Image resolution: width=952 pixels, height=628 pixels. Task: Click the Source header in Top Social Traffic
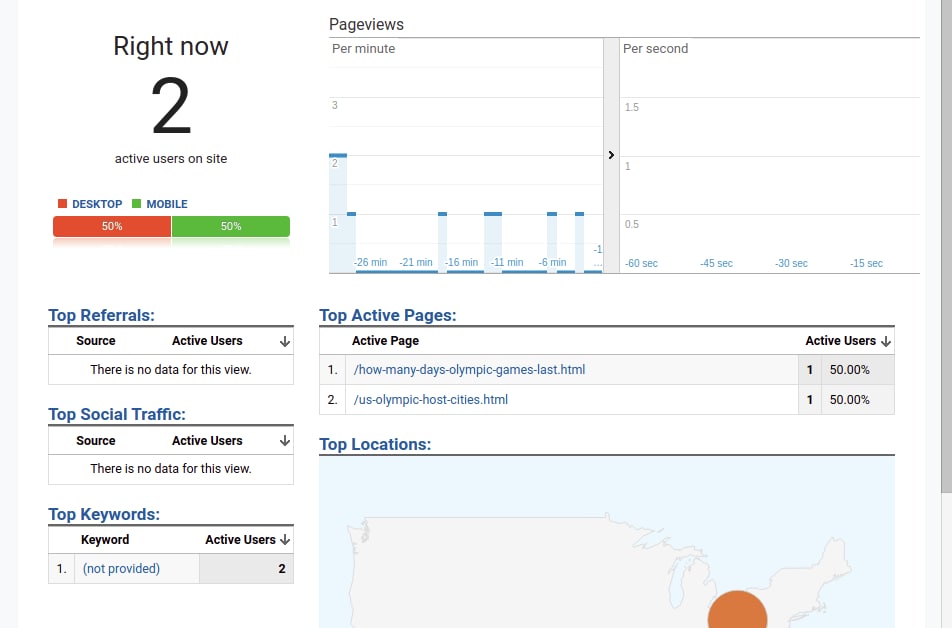tap(96, 440)
